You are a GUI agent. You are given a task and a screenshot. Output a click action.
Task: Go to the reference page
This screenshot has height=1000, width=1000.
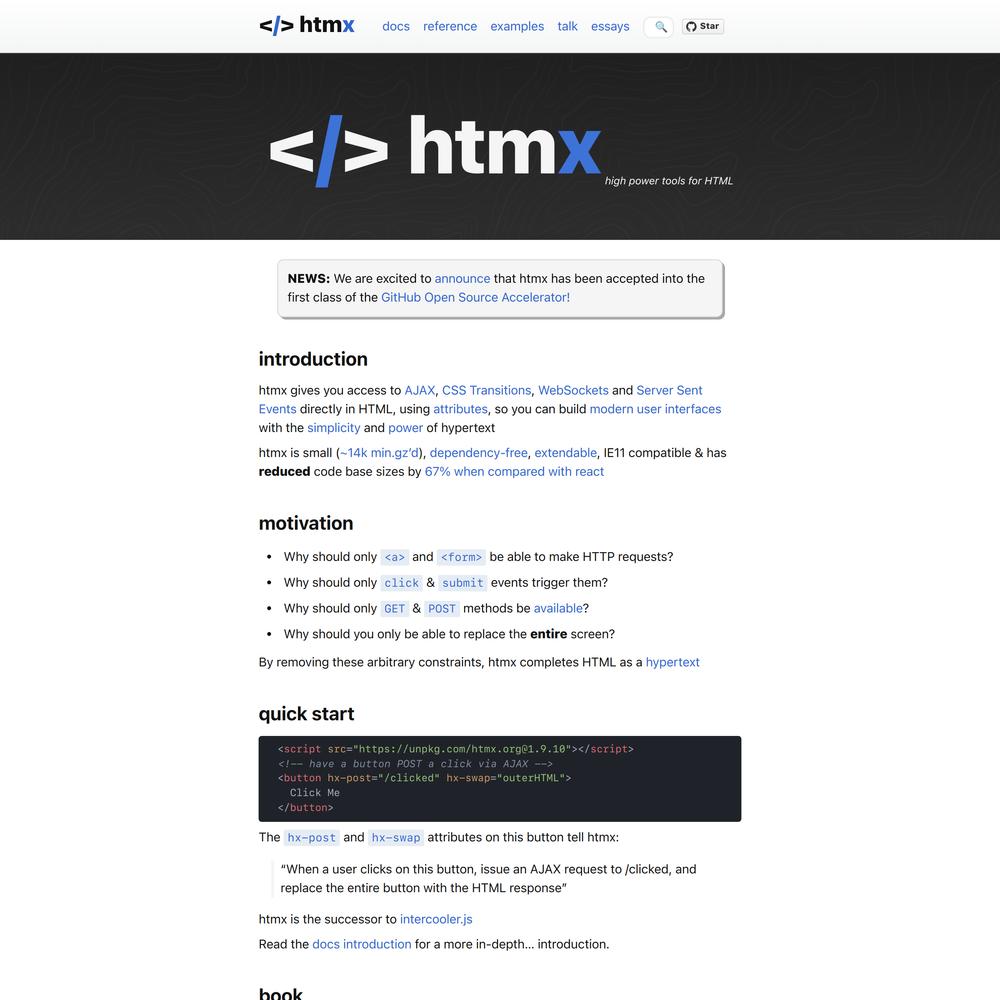[450, 26]
